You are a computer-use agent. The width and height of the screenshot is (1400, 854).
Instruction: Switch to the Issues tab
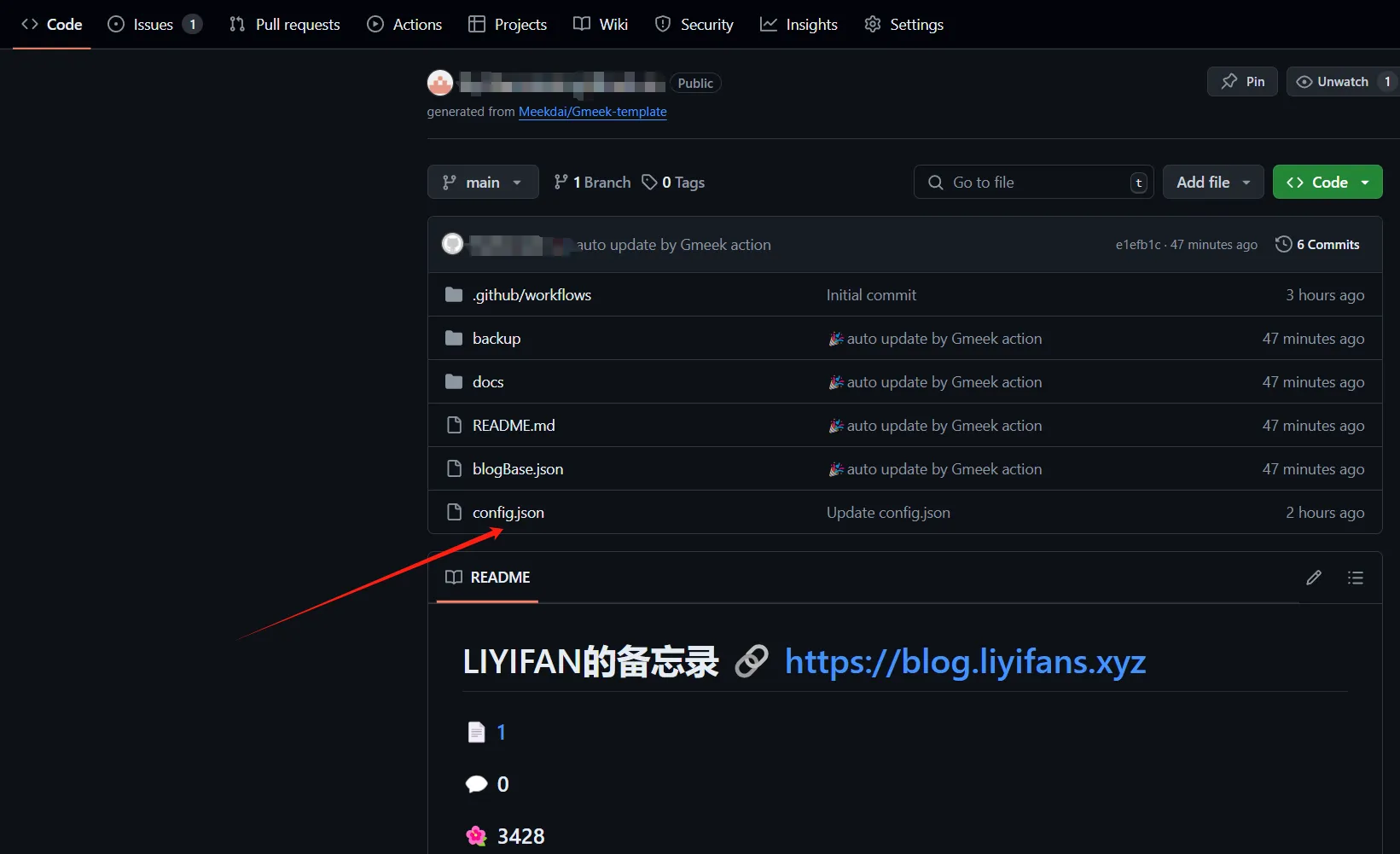(154, 25)
